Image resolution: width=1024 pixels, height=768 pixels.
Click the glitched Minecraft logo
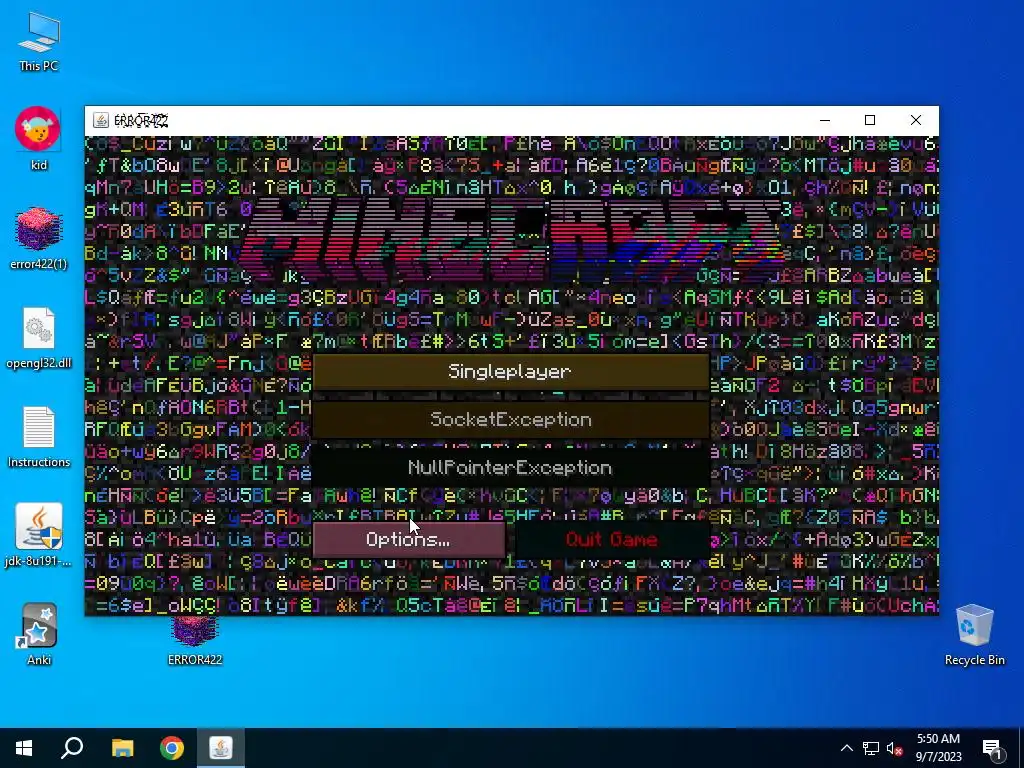click(513, 240)
